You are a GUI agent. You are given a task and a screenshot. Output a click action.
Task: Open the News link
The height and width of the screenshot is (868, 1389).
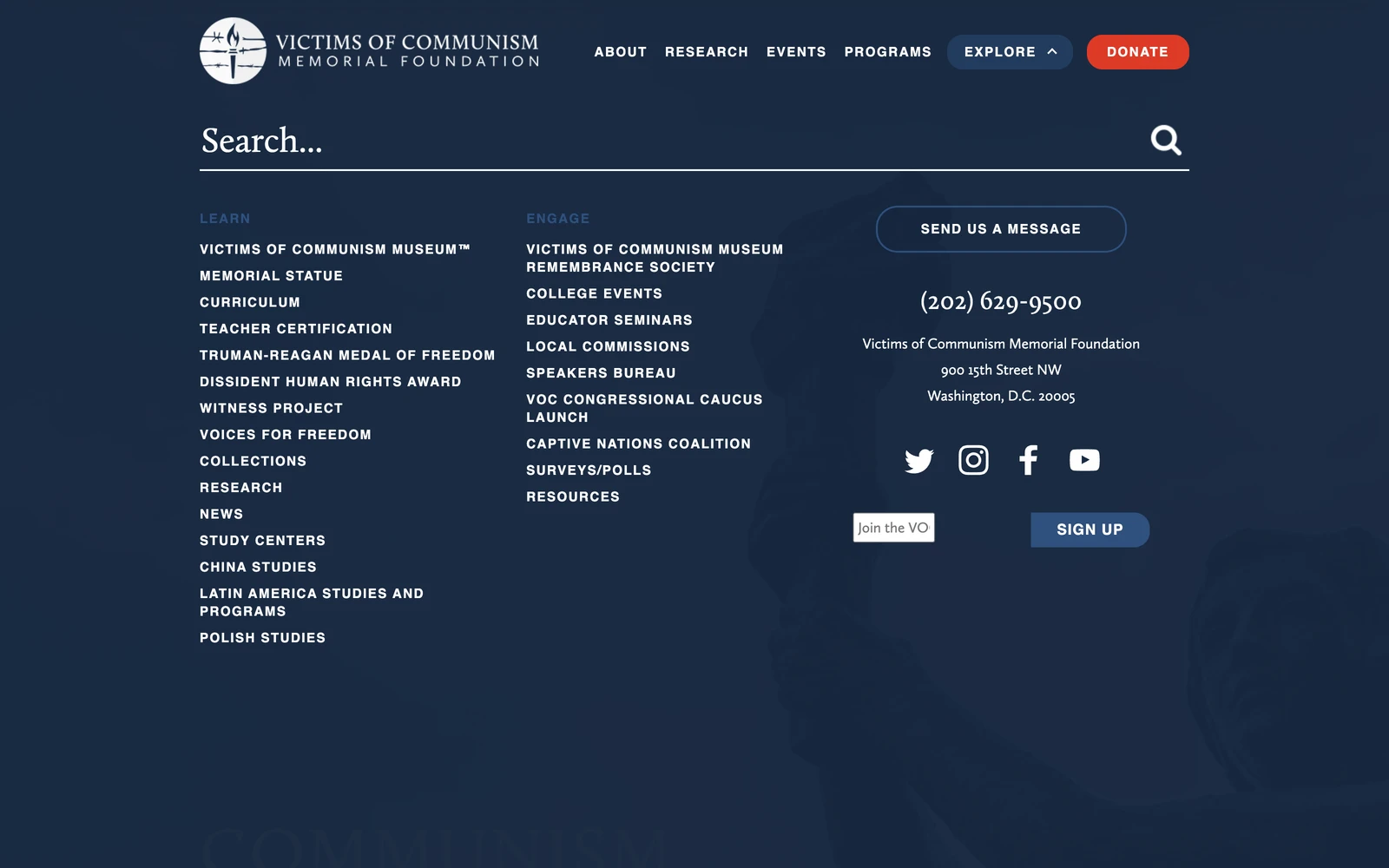221,514
